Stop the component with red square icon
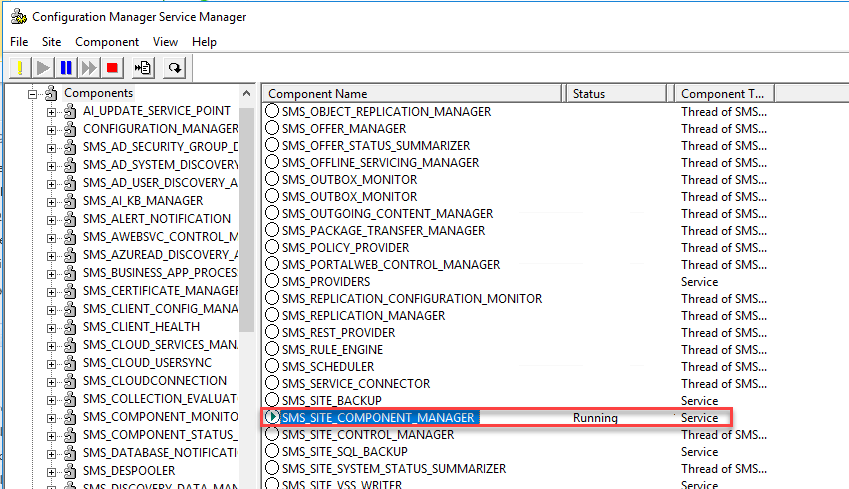Viewport: 849px width, 489px height. tap(112, 68)
